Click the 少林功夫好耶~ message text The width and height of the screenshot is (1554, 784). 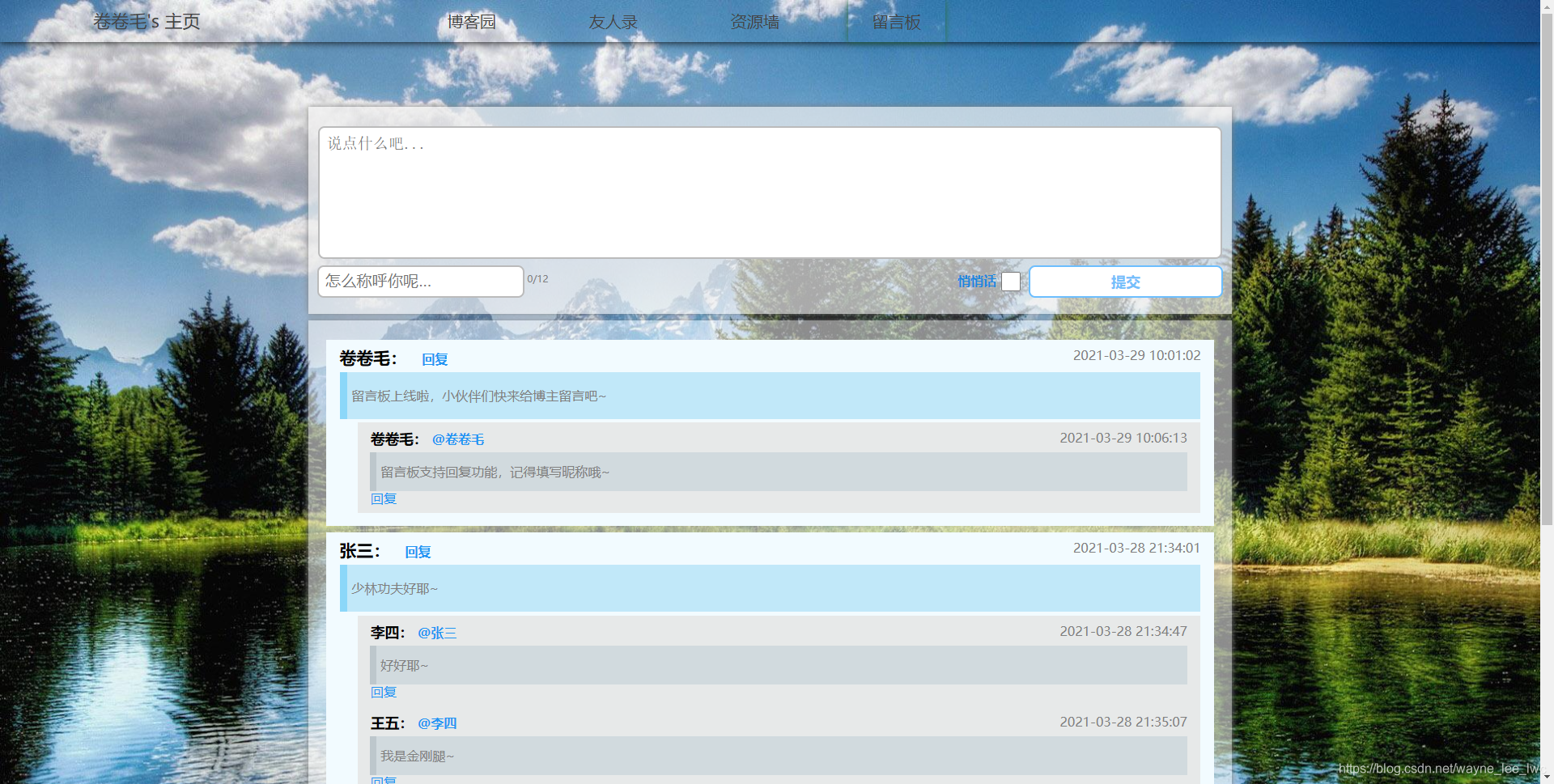[x=394, y=588]
